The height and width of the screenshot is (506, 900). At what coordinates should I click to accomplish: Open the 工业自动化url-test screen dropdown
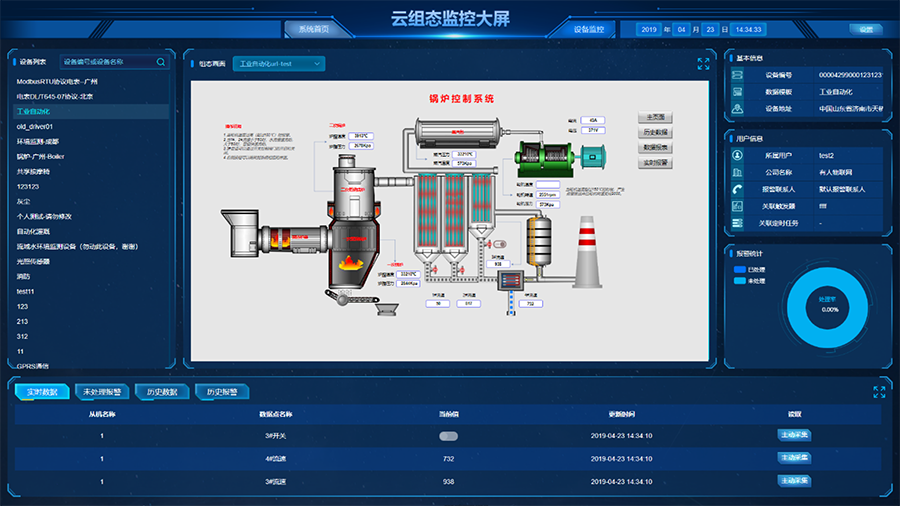[x=278, y=64]
